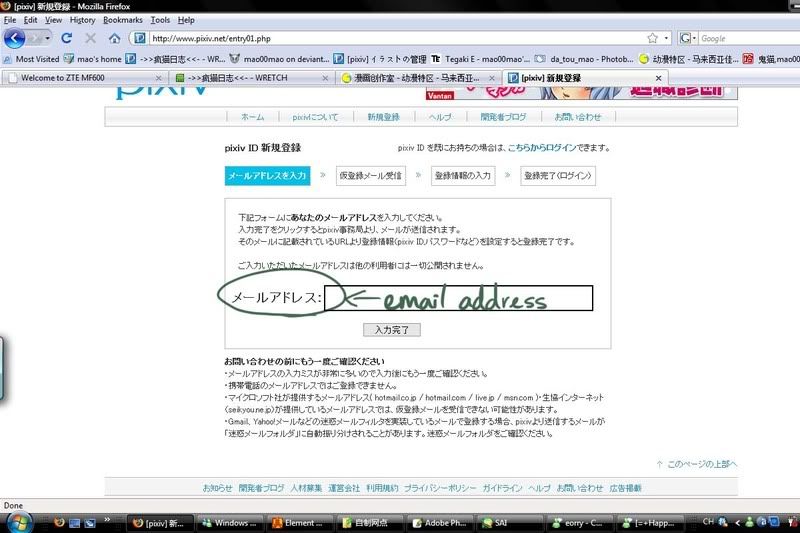
Task: Click the 開発者ブログ link in top nav
Action: (503, 117)
